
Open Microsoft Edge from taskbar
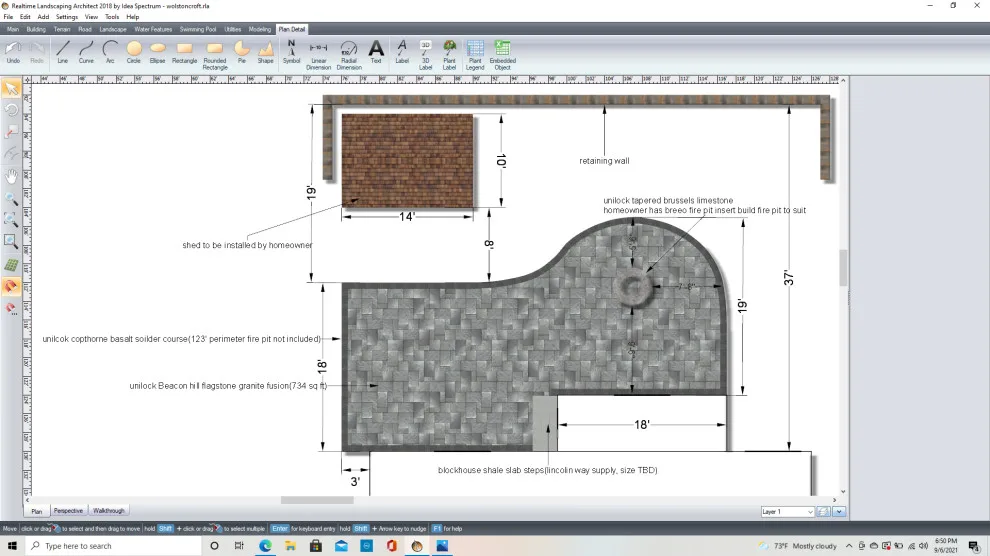[265, 546]
